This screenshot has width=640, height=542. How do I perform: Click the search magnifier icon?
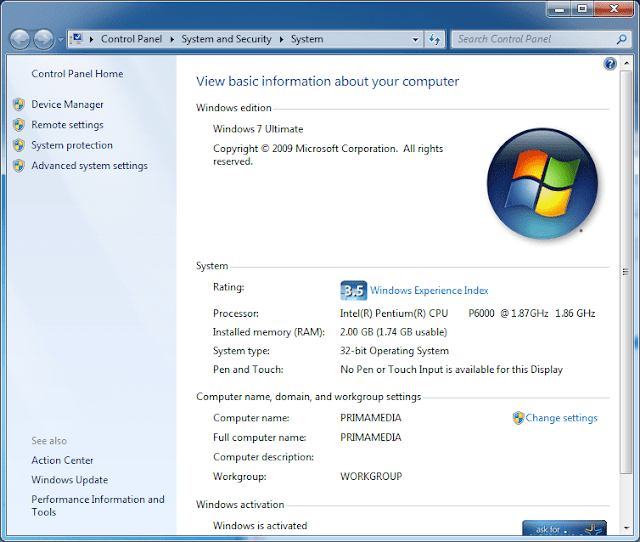622,39
